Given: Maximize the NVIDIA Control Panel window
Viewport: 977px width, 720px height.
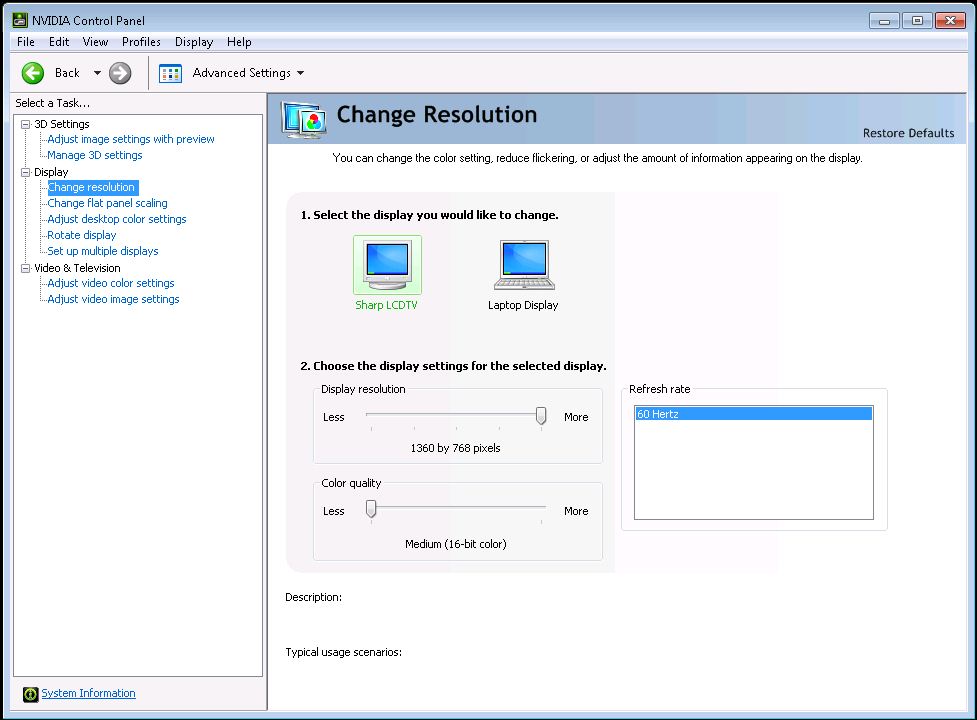Looking at the screenshot, I should [x=917, y=21].
